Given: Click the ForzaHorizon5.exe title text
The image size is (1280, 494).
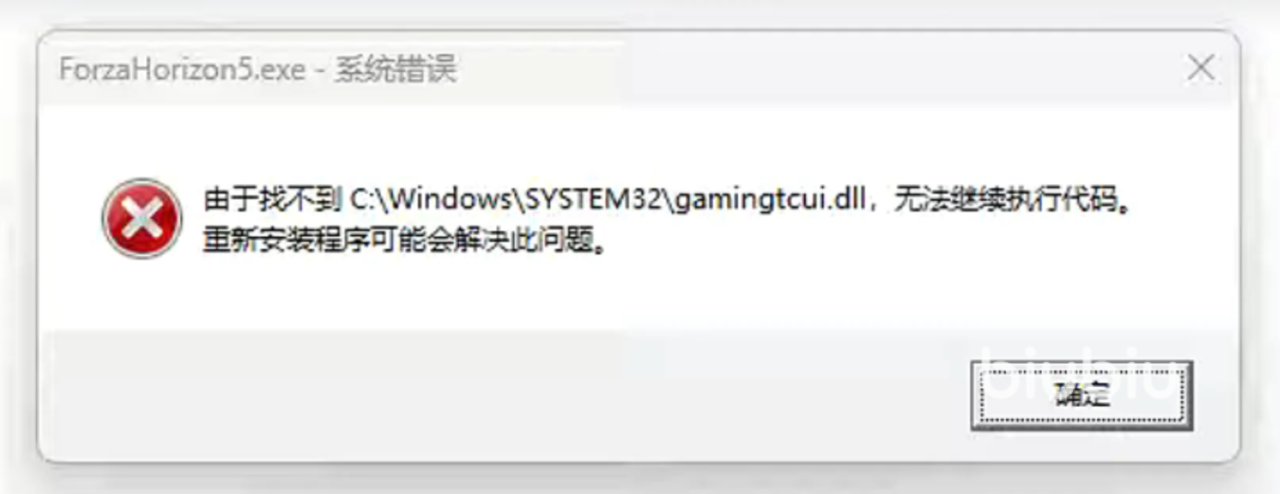Looking at the screenshot, I should coord(182,71).
